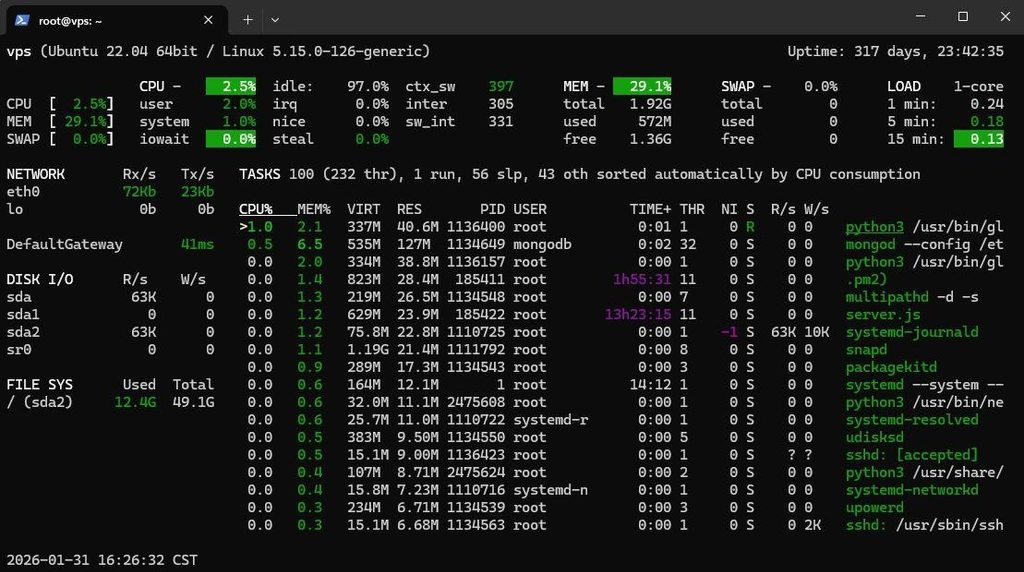Click the LOAD 1-core header
The width and height of the screenshot is (1024, 572).
coord(945,86)
